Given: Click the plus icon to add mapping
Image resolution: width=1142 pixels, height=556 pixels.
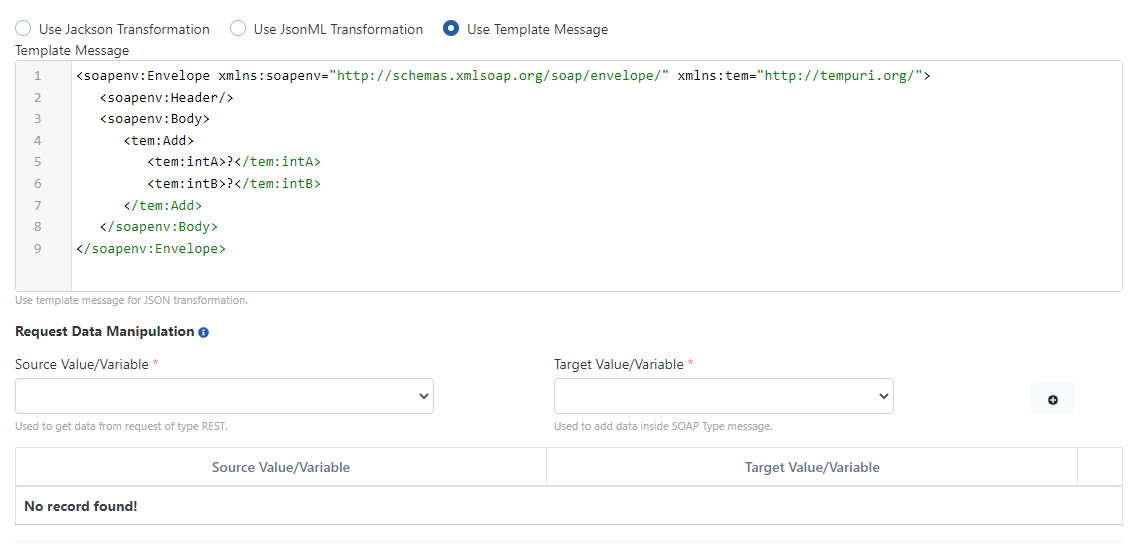Looking at the screenshot, I should [x=1052, y=399].
